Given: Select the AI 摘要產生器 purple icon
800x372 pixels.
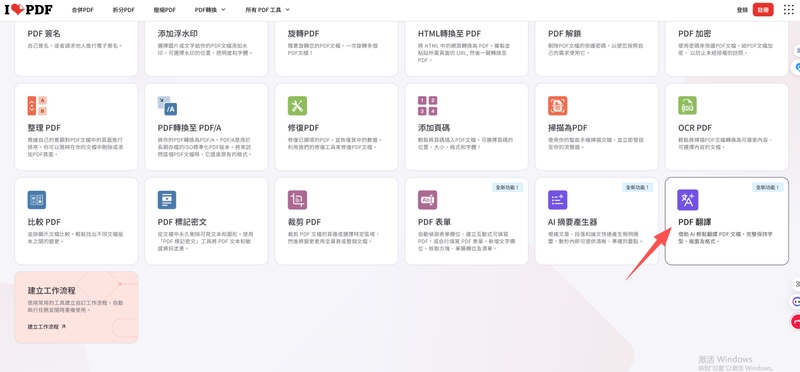Looking at the screenshot, I should coord(557,200).
